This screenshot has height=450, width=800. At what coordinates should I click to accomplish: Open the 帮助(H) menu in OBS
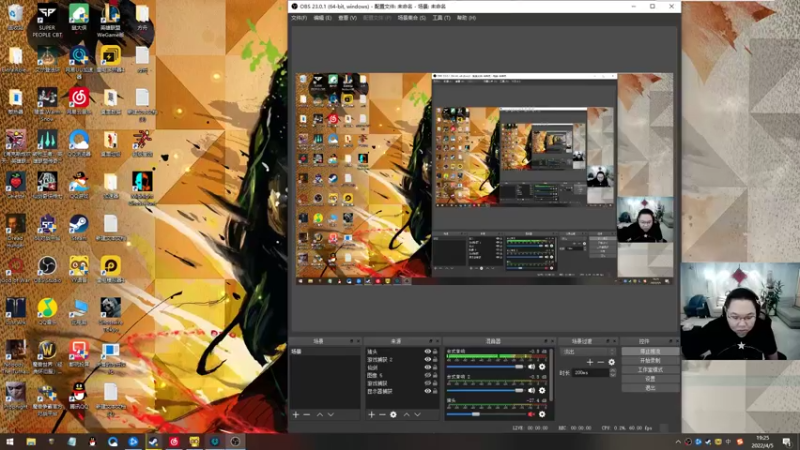click(x=466, y=18)
